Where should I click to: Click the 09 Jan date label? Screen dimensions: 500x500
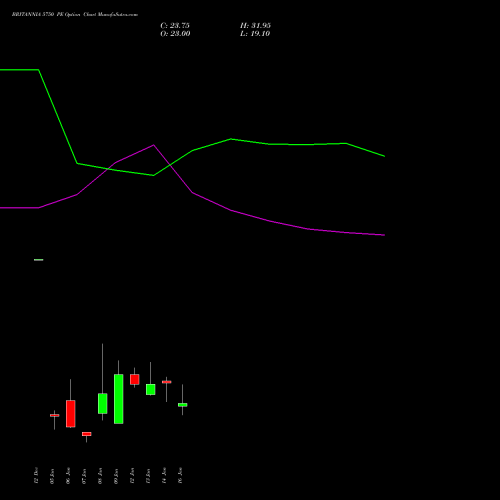tap(116, 476)
